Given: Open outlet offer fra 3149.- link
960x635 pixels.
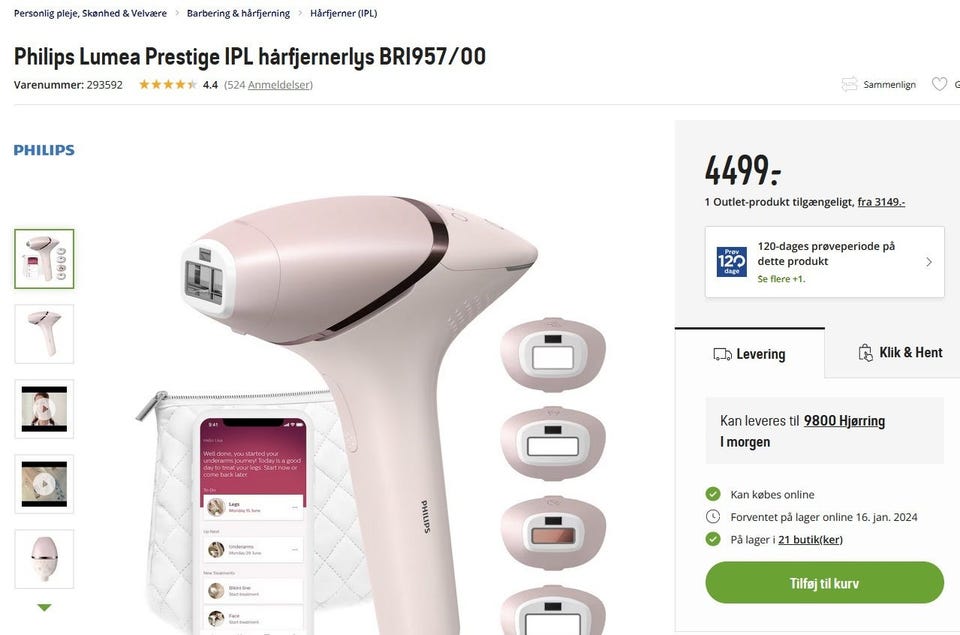Looking at the screenshot, I should pyautogui.click(x=881, y=201).
